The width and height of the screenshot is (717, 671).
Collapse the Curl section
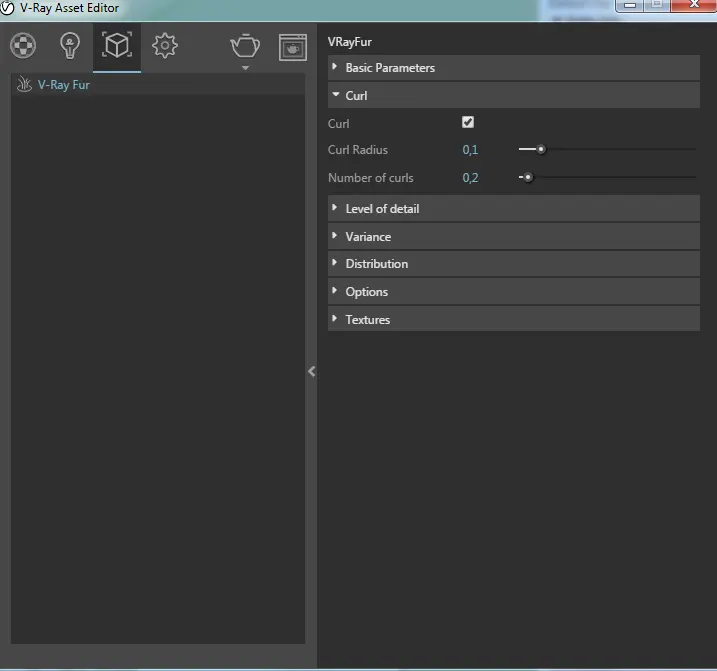pyautogui.click(x=356, y=96)
